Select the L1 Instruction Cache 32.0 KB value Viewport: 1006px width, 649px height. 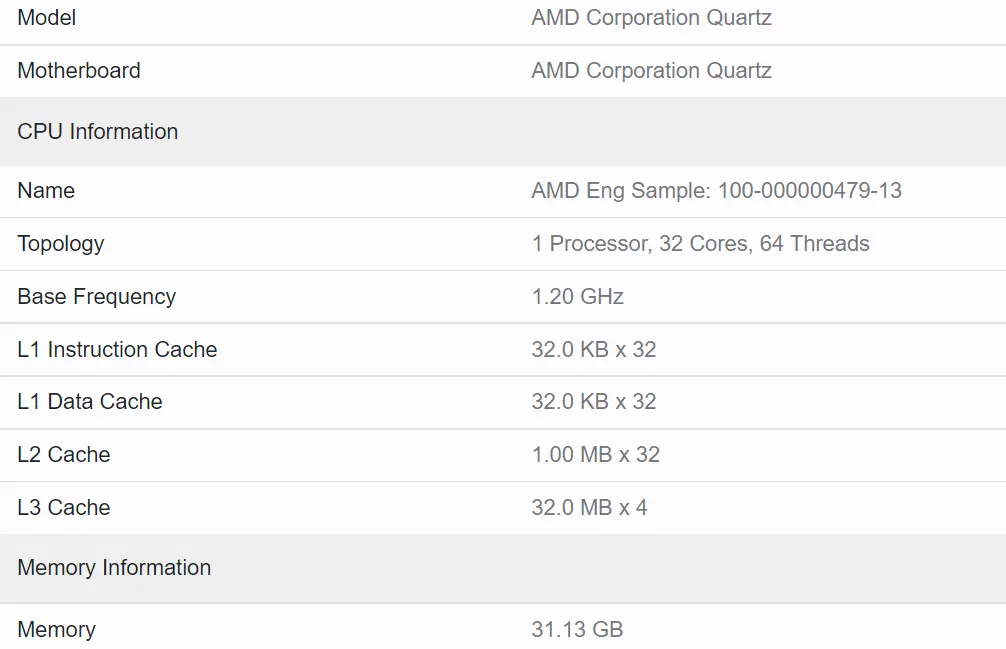[593, 350]
